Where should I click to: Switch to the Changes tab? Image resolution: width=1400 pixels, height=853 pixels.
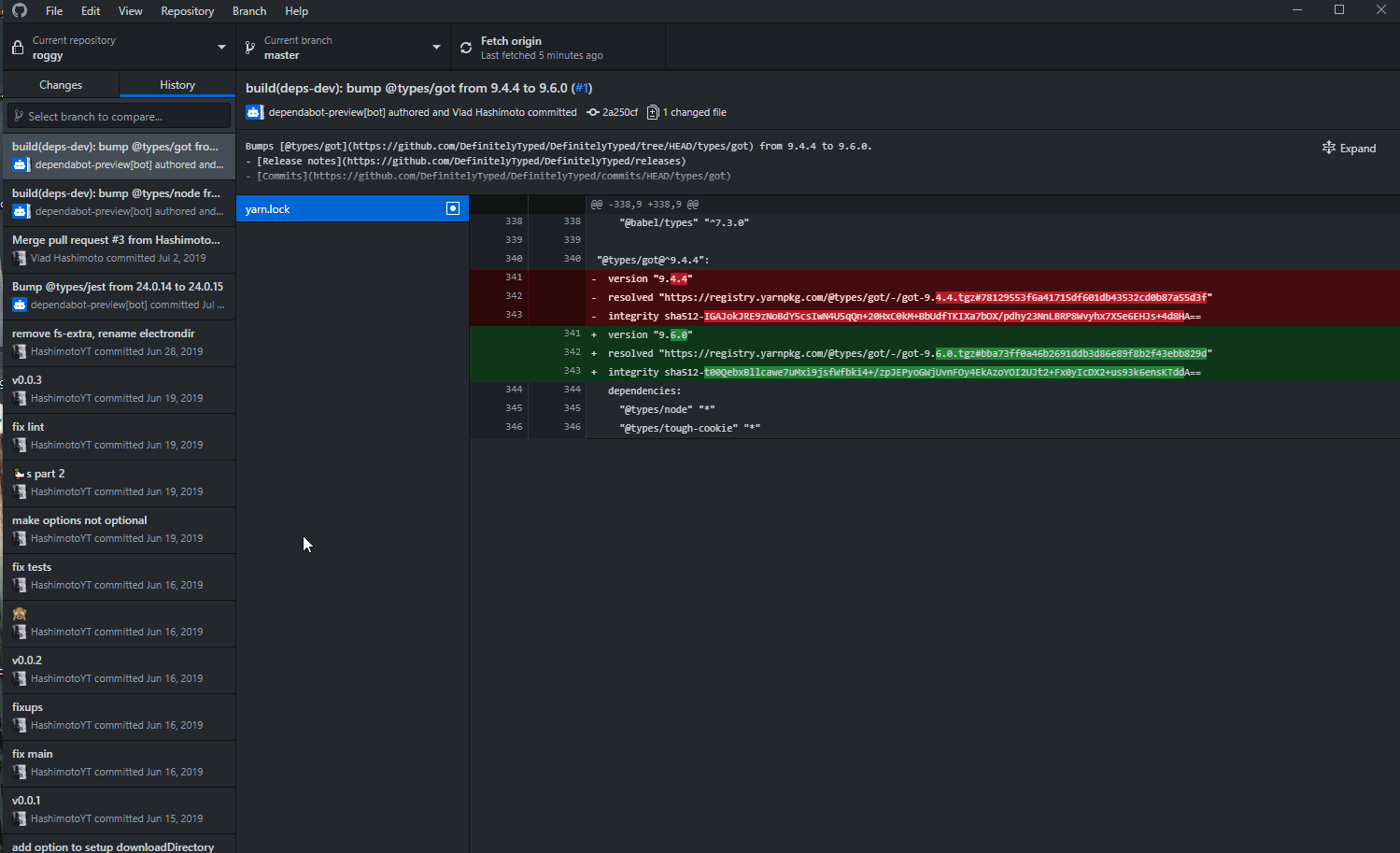pos(61,85)
